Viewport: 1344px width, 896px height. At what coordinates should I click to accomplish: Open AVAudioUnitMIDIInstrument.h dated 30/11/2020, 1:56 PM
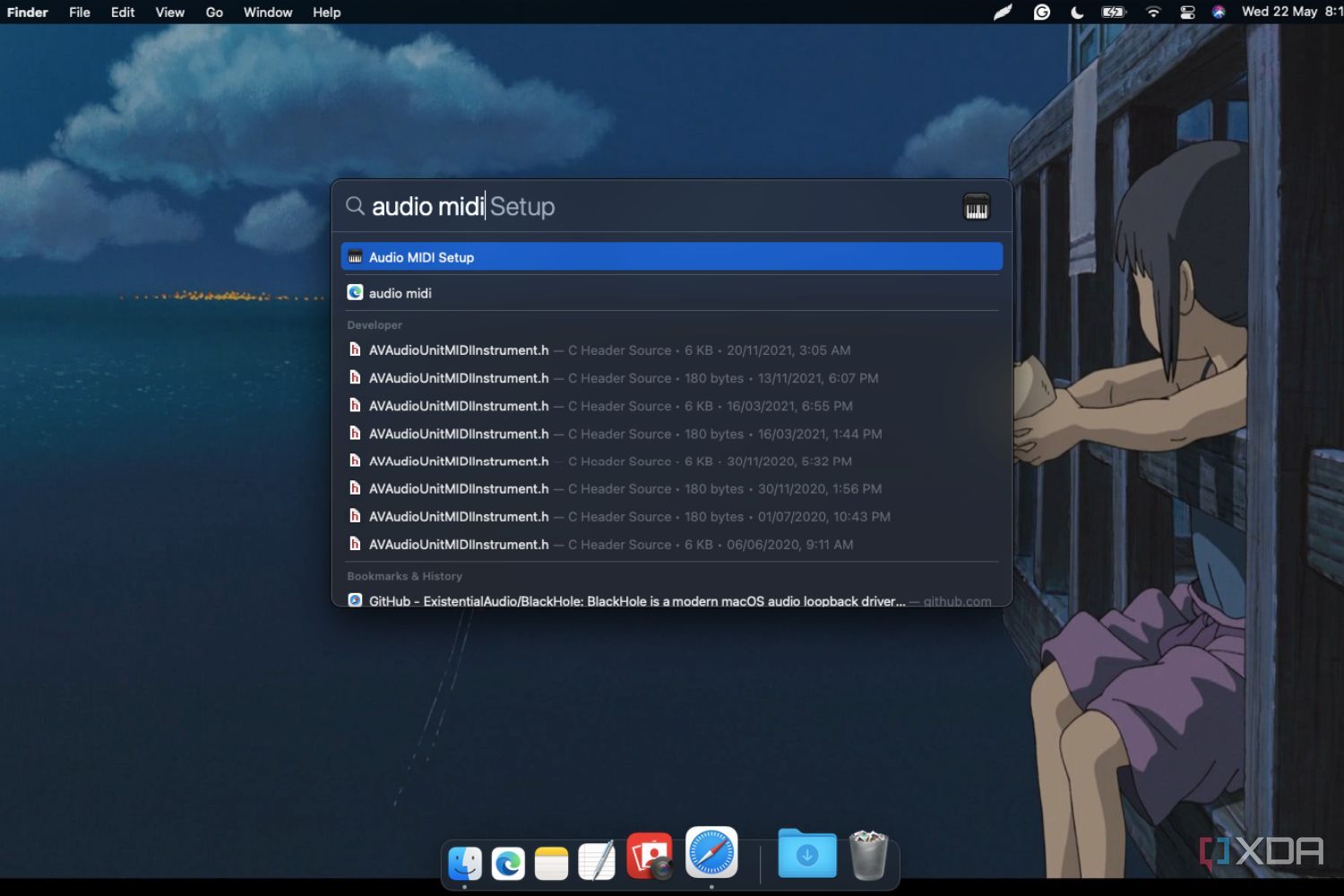(x=671, y=489)
